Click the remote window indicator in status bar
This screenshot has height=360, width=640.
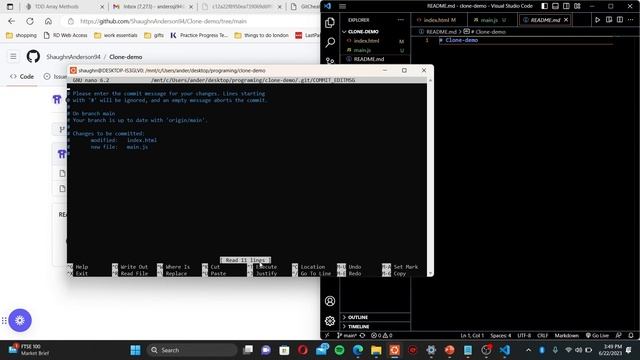click(x=327, y=336)
